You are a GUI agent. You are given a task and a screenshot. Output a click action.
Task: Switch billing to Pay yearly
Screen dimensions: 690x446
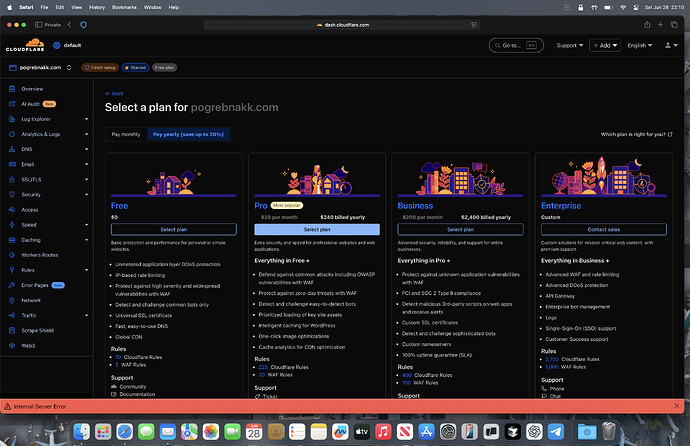(x=188, y=134)
